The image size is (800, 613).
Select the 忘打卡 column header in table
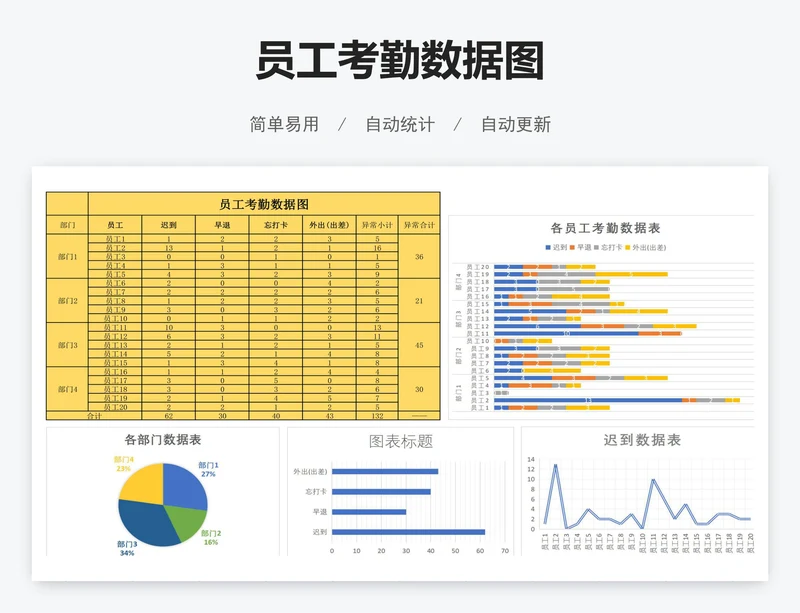(276, 225)
